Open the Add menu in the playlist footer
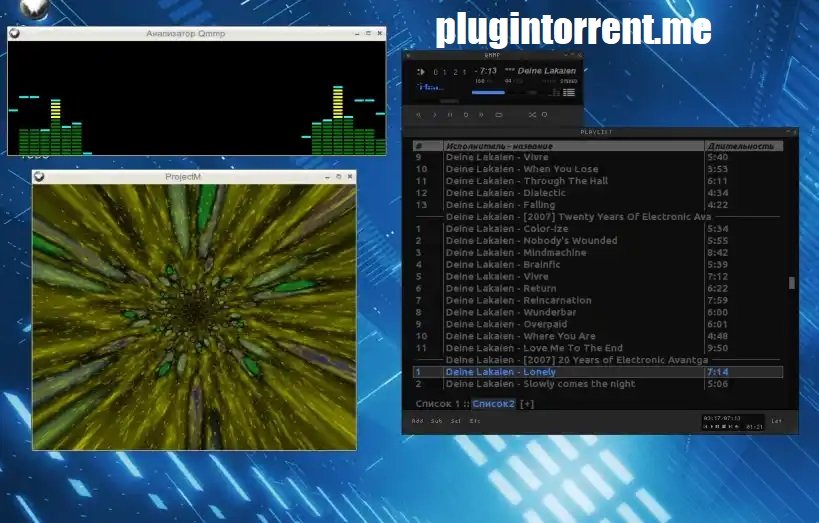This screenshot has height=523, width=819. (417, 421)
